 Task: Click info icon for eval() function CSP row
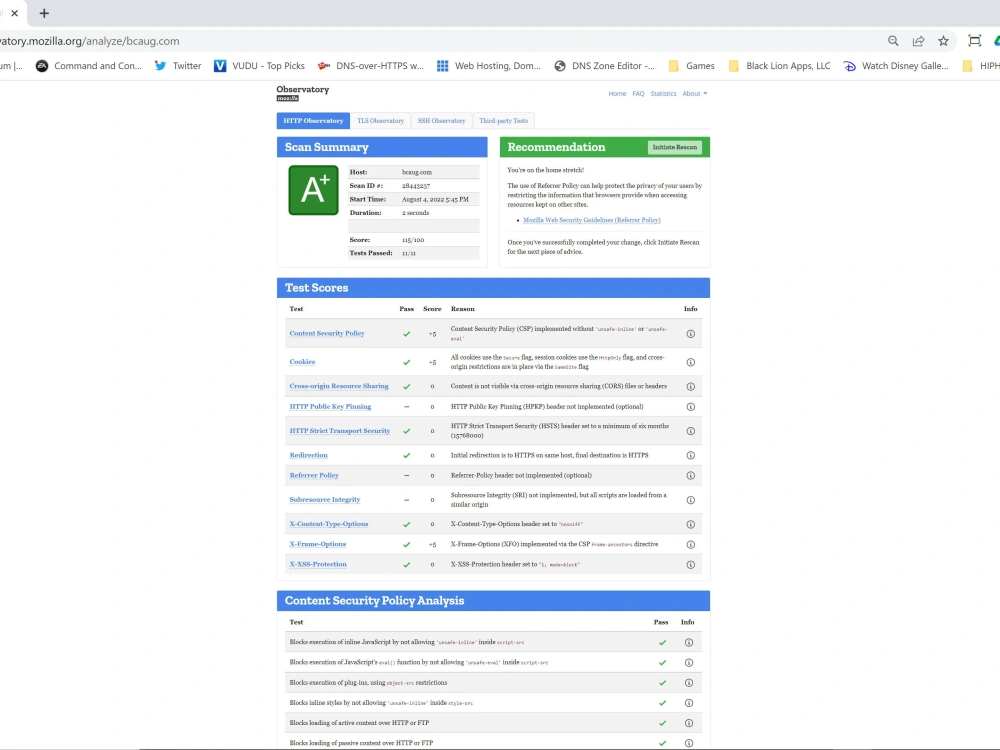689,663
